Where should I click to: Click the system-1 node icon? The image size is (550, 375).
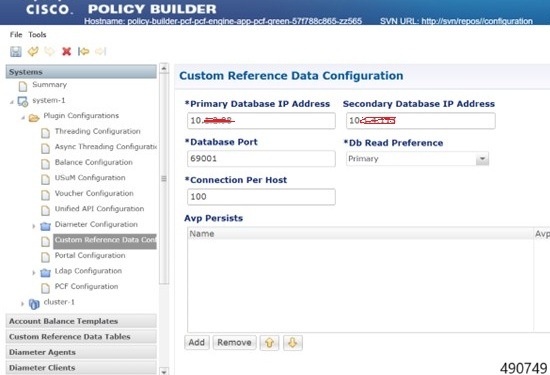(23, 101)
